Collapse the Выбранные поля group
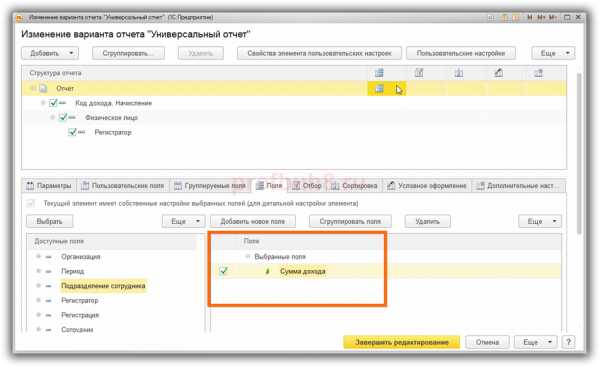 pyautogui.click(x=248, y=256)
